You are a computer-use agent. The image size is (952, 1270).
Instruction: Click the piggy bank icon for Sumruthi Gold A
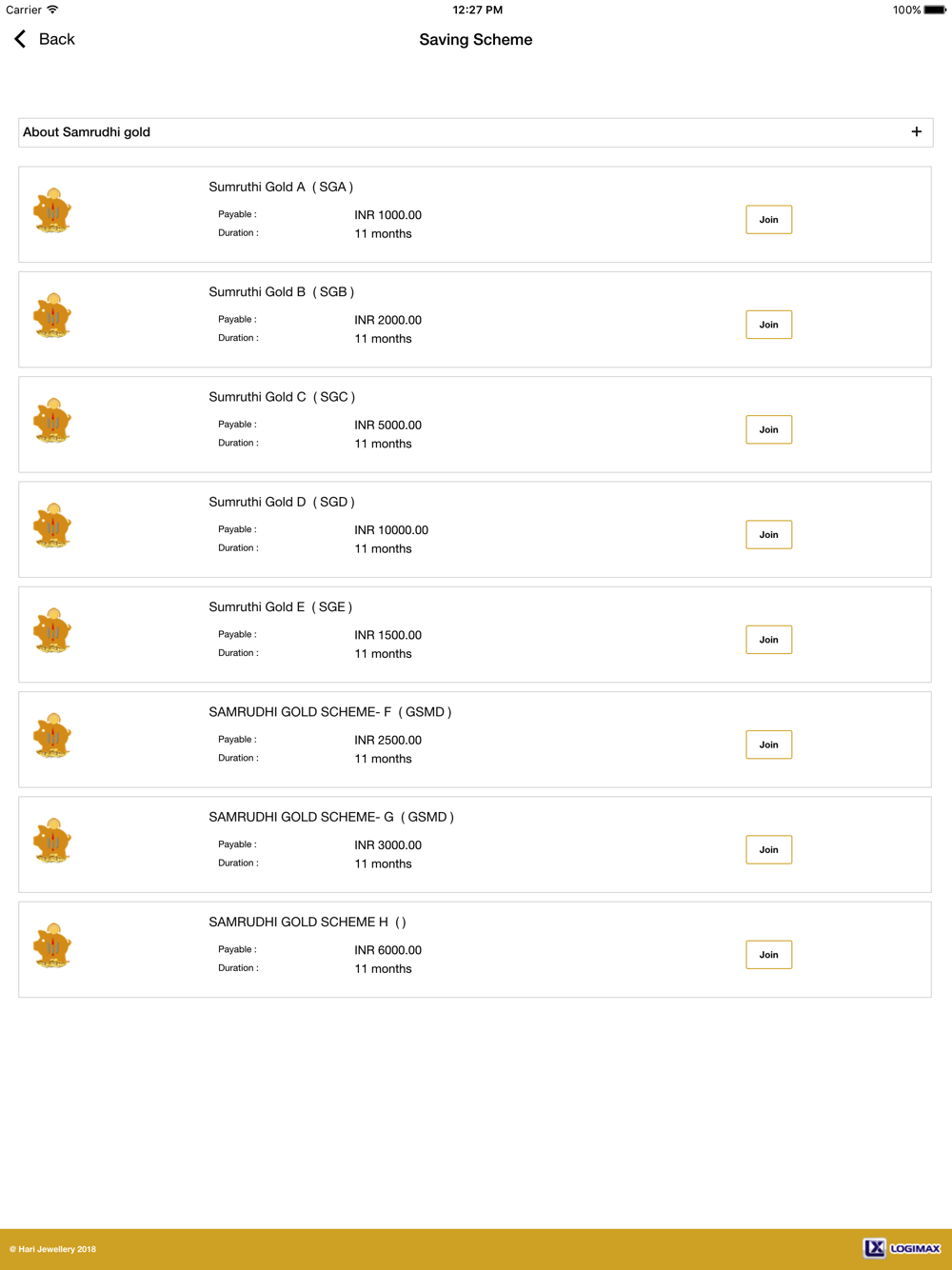[x=52, y=210]
